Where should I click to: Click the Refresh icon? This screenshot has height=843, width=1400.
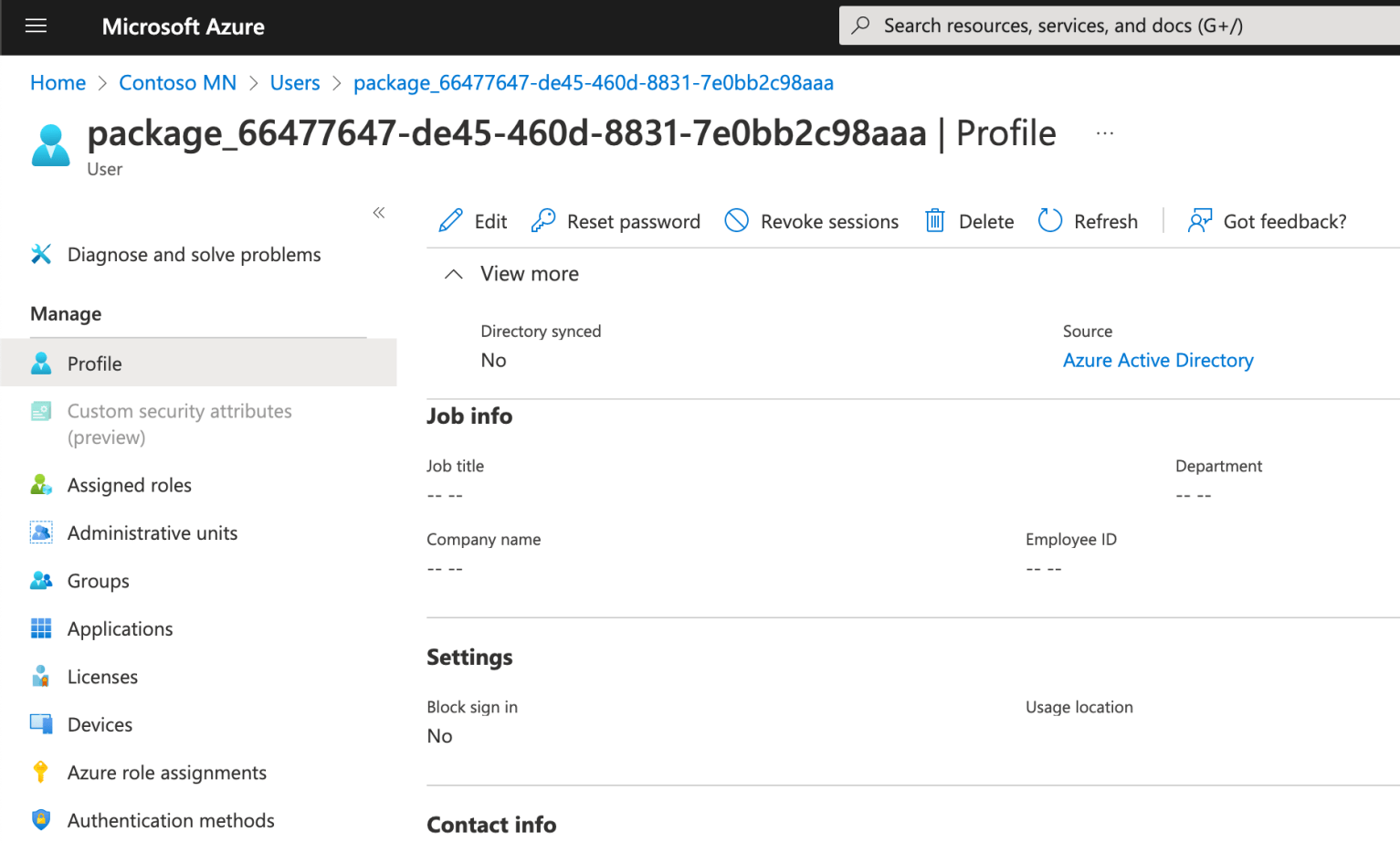point(1049,221)
